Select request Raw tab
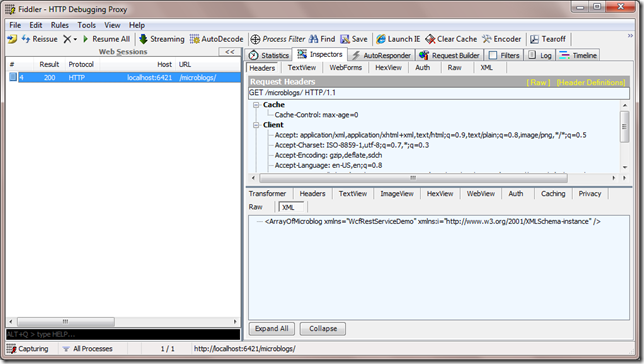This screenshot has width=644, height=364. tap(455, 68)
